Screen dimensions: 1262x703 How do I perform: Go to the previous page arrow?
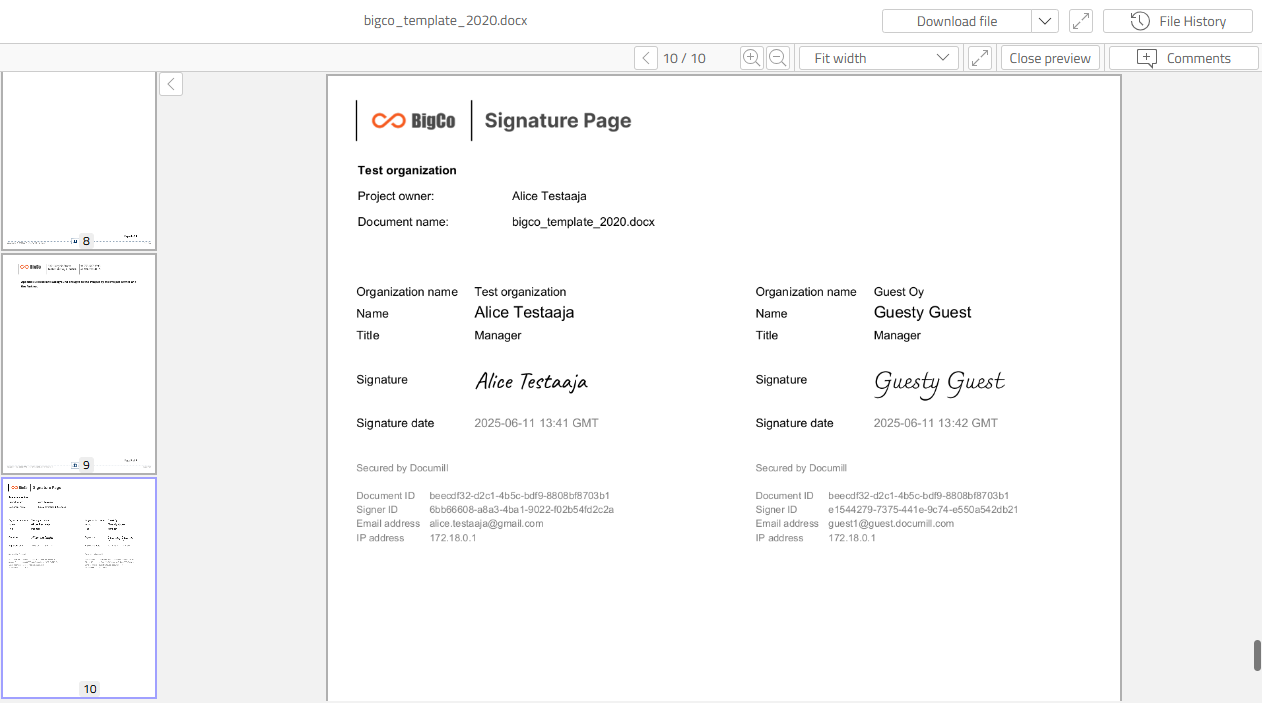646,58
